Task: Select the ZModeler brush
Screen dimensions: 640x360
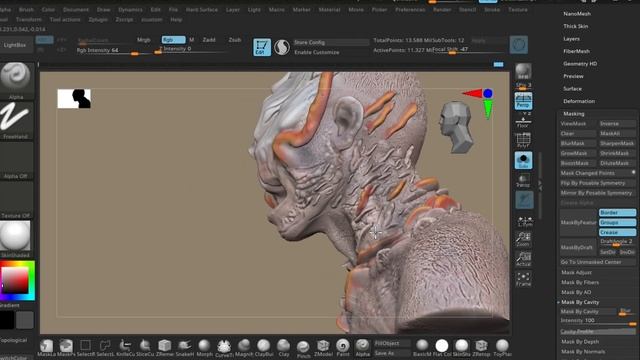Action: point(323,348)
